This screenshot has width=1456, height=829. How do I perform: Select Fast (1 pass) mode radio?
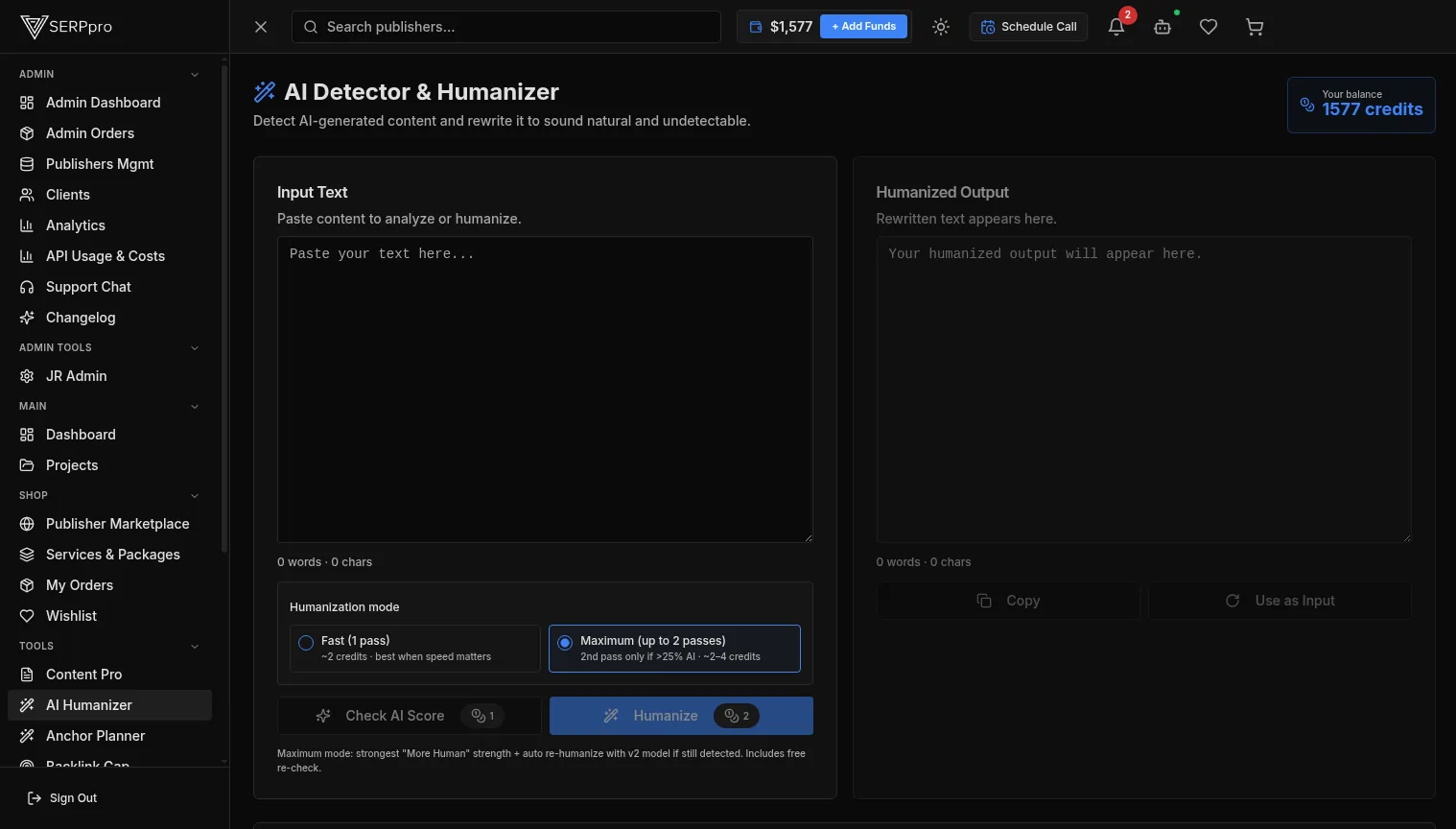tap(306, 643)
